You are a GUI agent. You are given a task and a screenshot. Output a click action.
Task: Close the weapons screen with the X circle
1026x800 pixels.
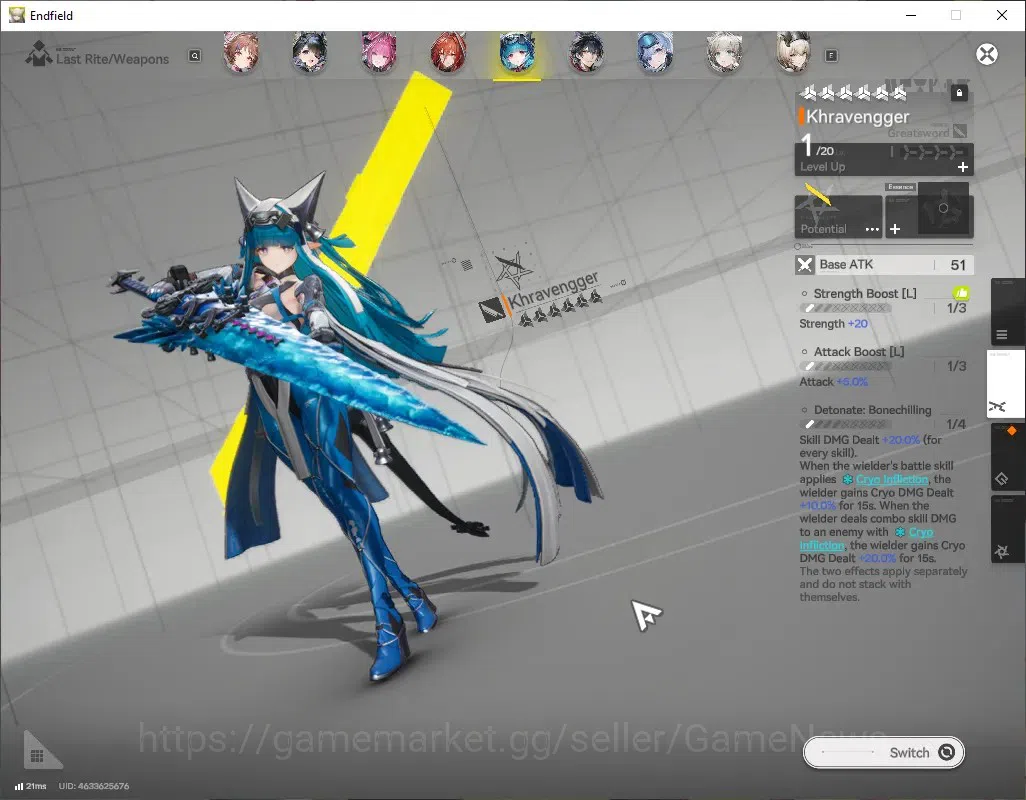(987, 54)
